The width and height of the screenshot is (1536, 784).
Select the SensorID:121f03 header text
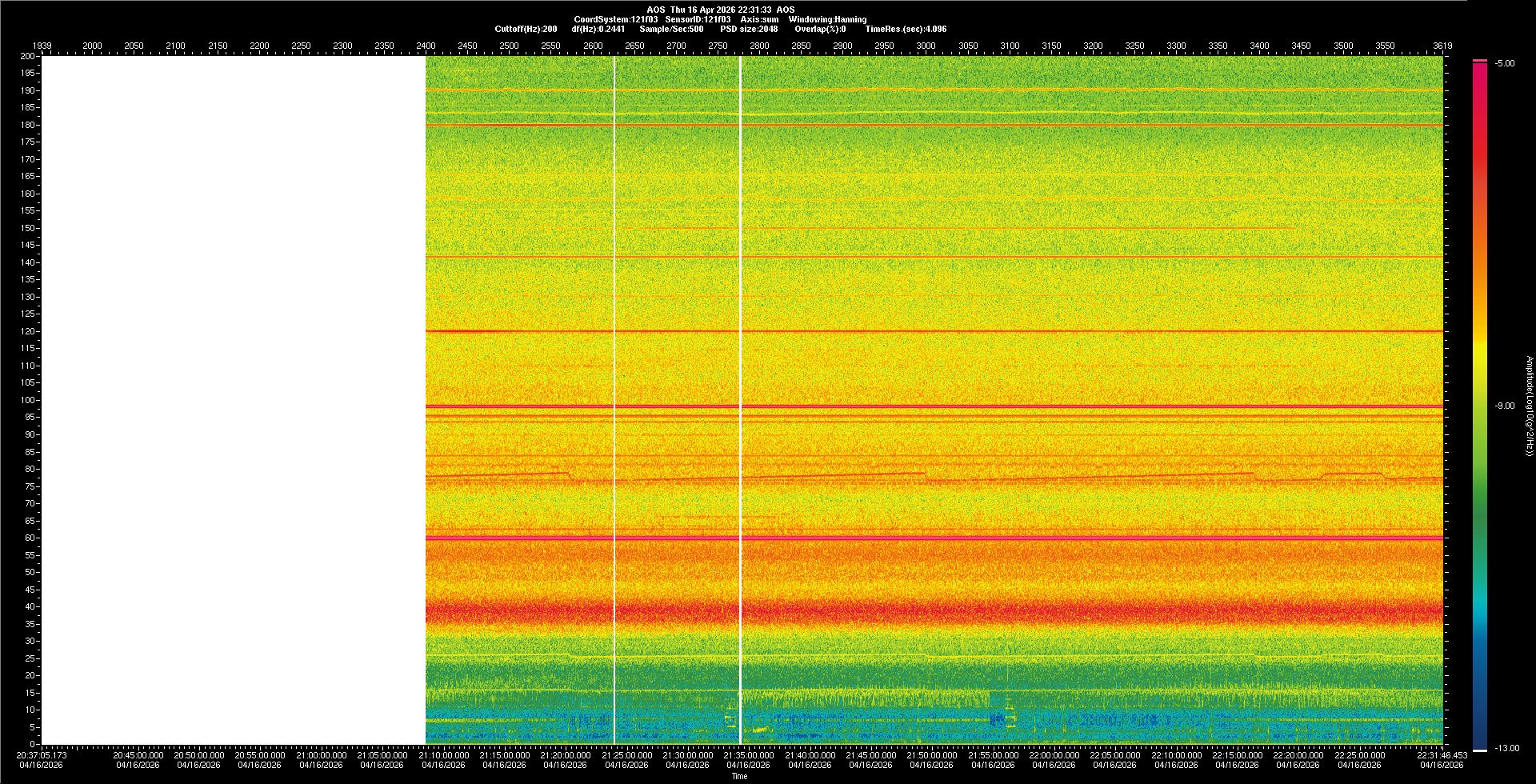698,19
